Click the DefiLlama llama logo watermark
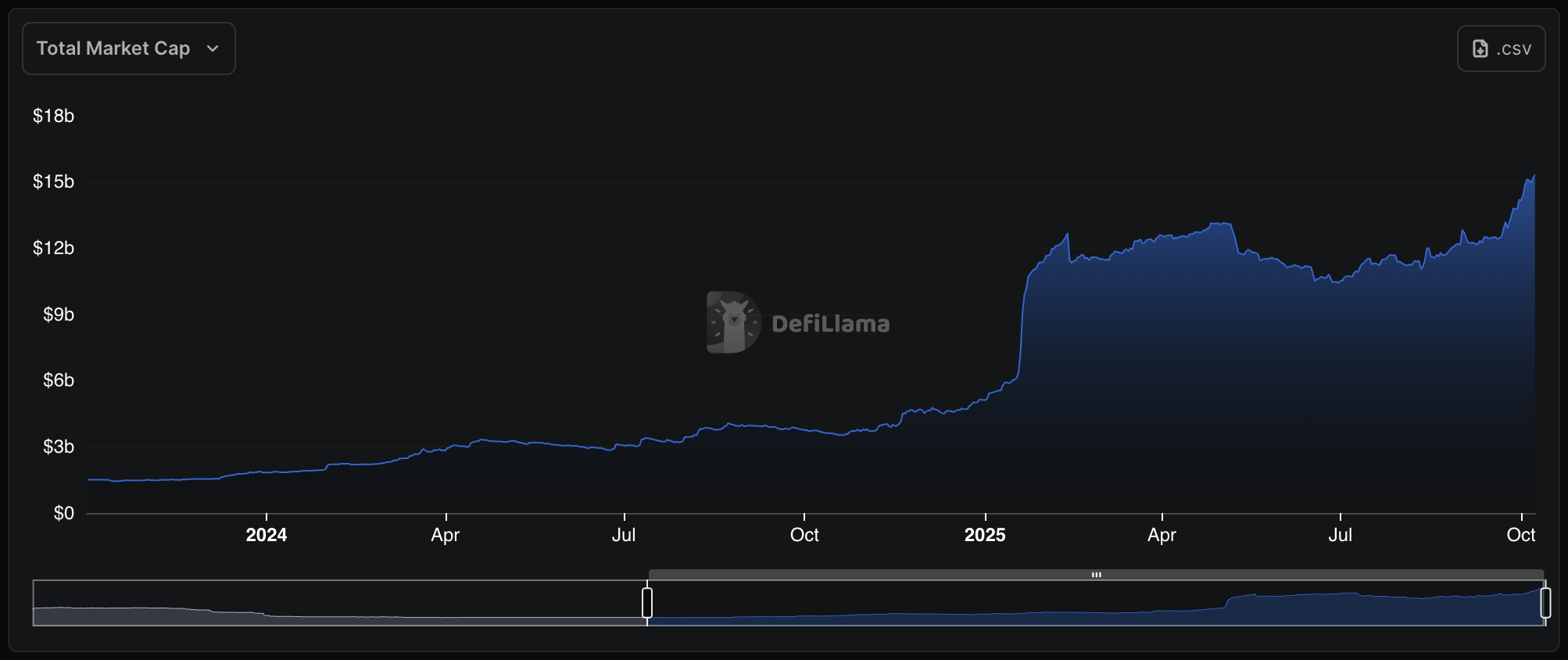 click(x=732, y=322)
